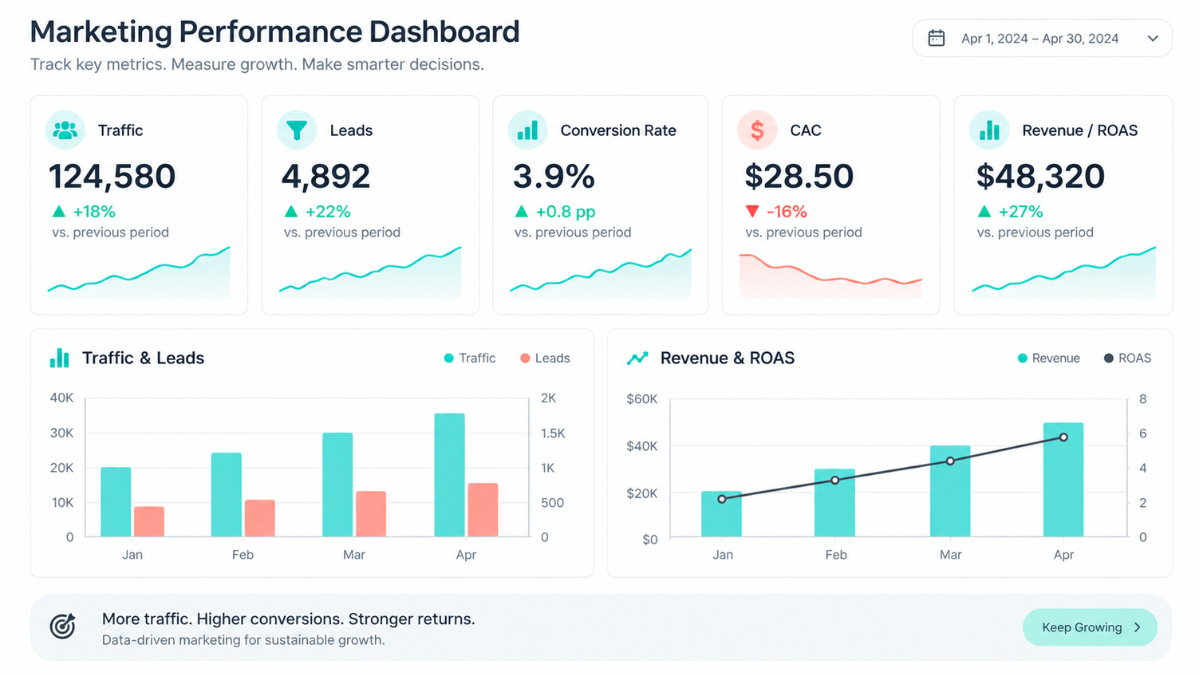The image size is (1200, 675).
Task: Click the Leads value 4,892
Action: (326, 177)
